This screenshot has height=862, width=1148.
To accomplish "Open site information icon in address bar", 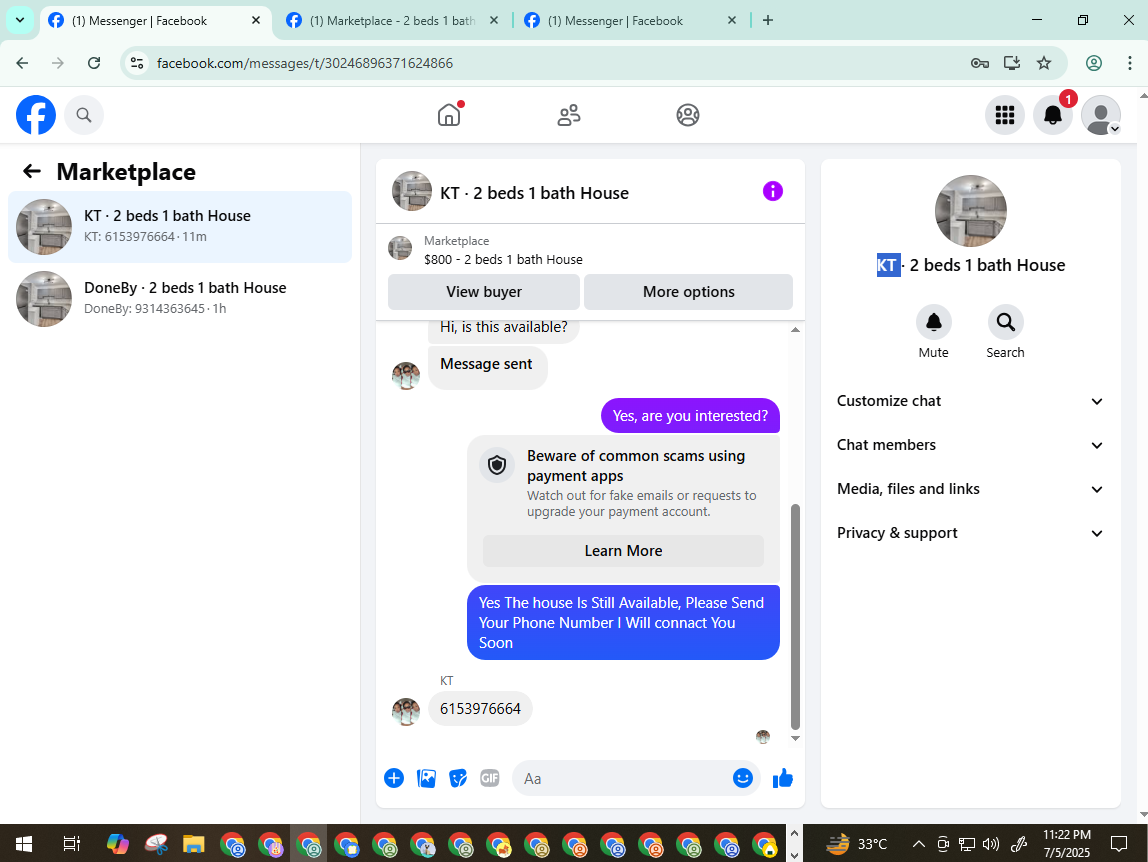I will click(137, 63).
